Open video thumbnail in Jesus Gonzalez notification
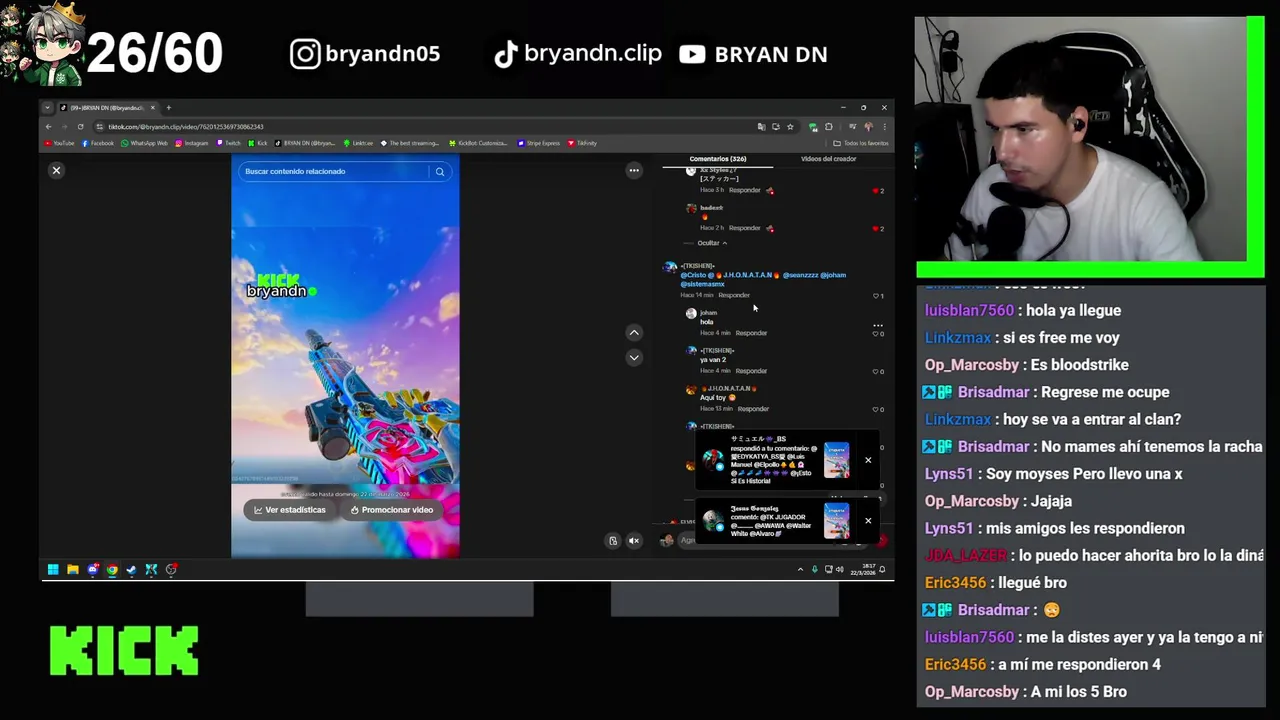Viewport: 1280px width, 720px height. pyautogui.click(x=836, y=521)
